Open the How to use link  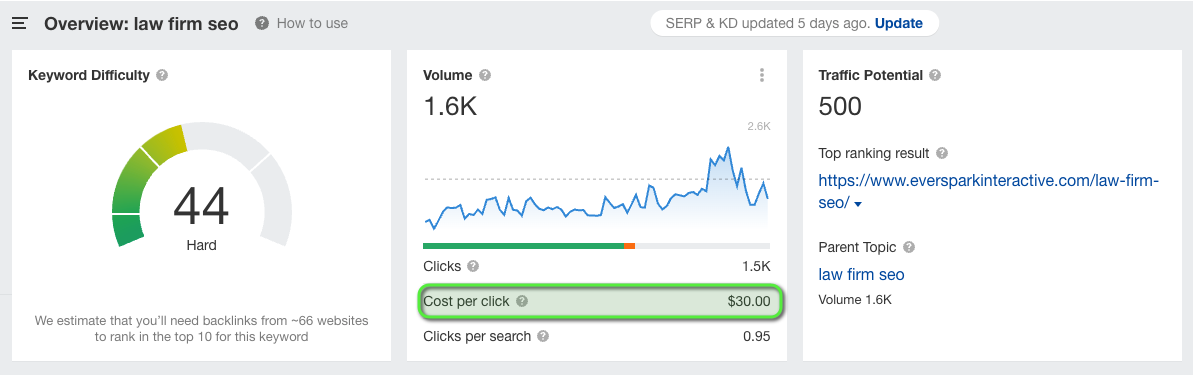[x=312, y=24]
